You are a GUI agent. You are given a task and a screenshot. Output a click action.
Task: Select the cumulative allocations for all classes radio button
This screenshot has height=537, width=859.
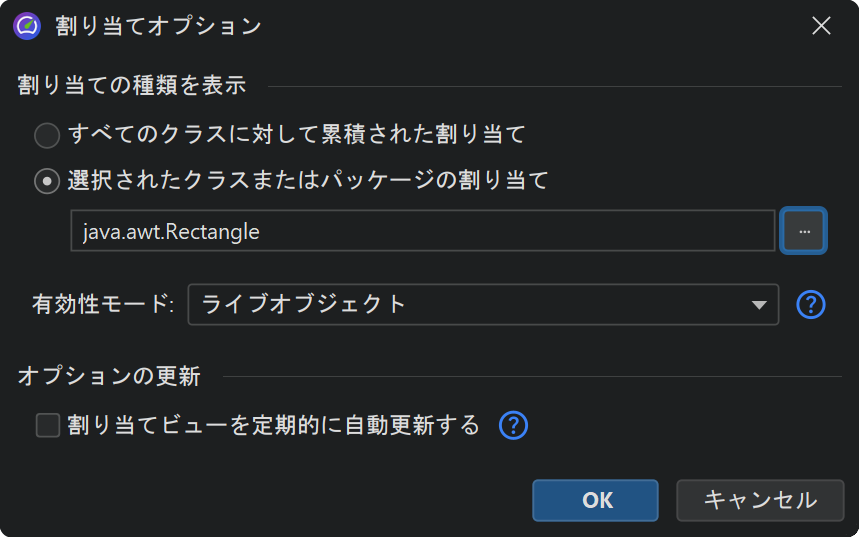pyautogui.click(x=47, y=134)
